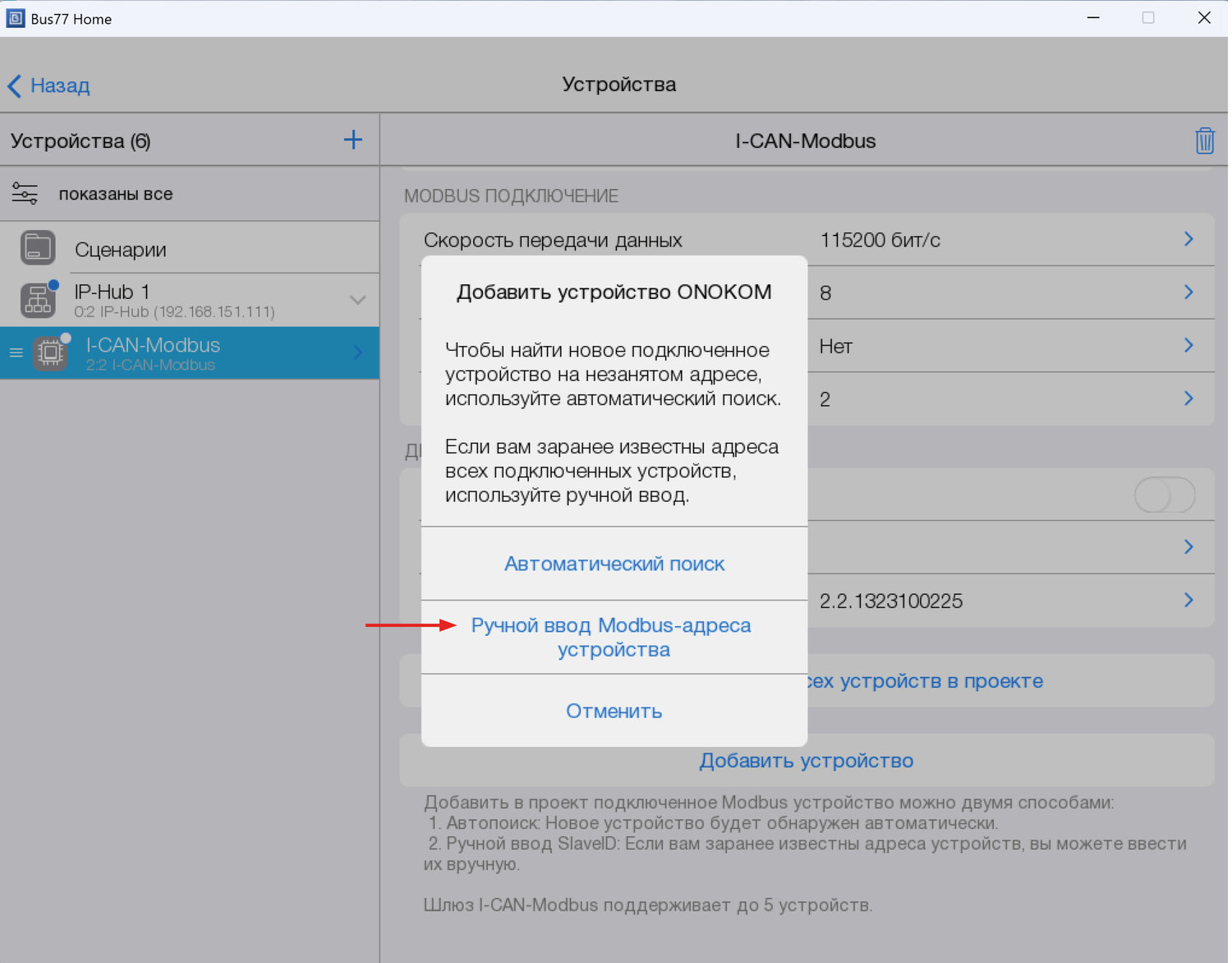Click the Bus77 Home app icon
The height and width of the screenshot is (963, 1232).
[15, 18]
